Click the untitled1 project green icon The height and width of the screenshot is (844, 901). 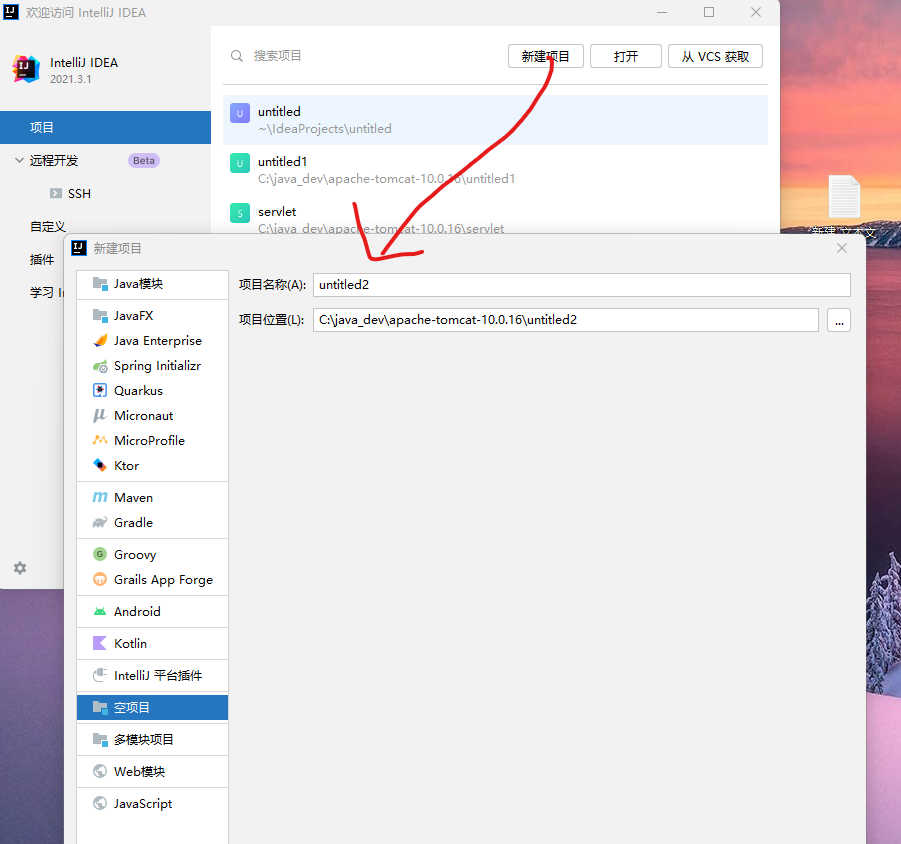240,163
